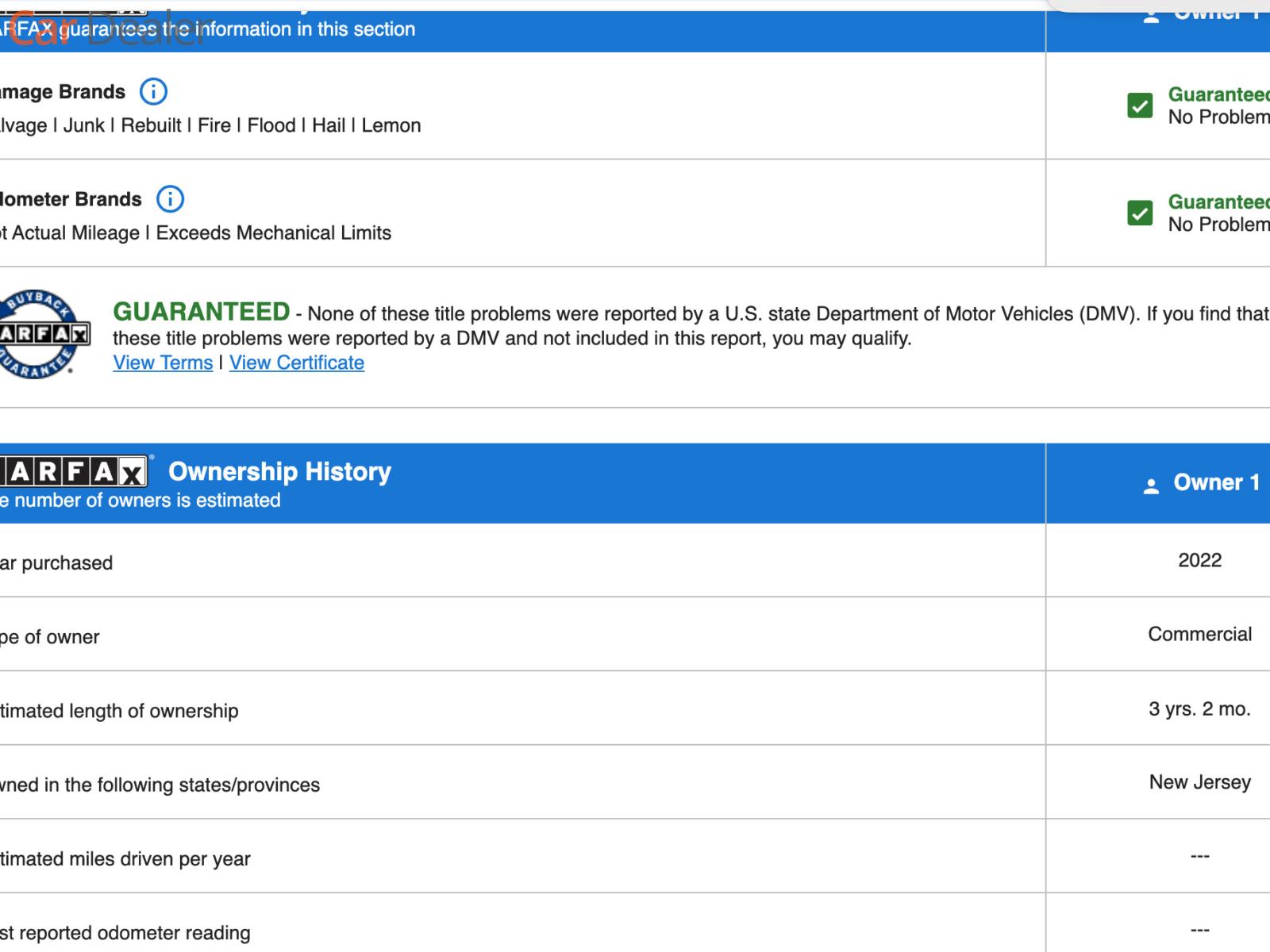This screenshot has height=952, width=1270.
Task: Click Guaranteed No Problem for Damage Brands
Action: coord(1218,106)
